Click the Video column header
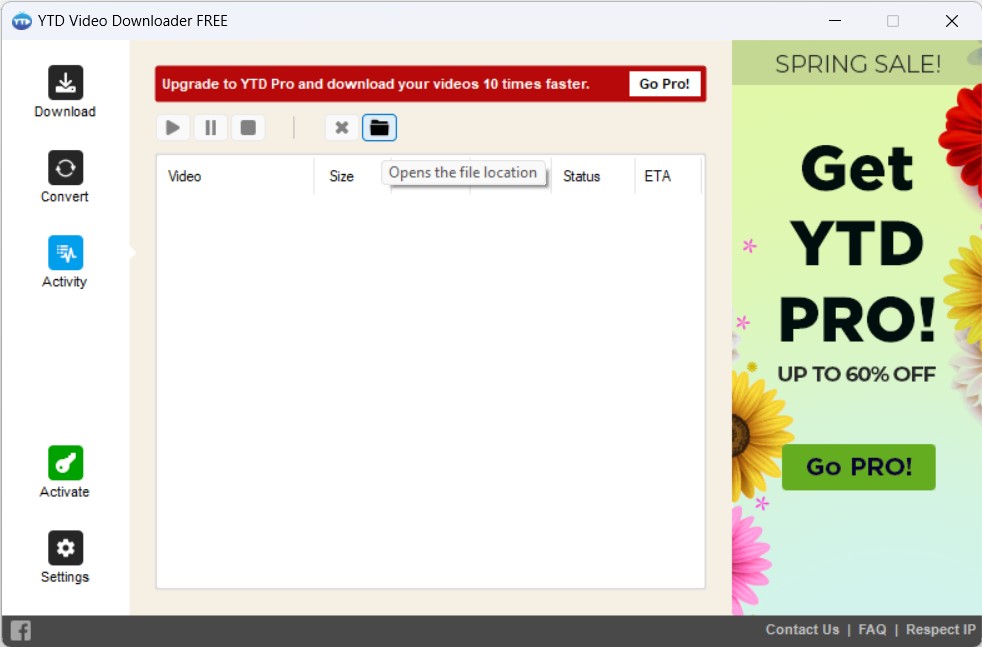Screen dimensions: 982x647 click(x=235, y=176)
